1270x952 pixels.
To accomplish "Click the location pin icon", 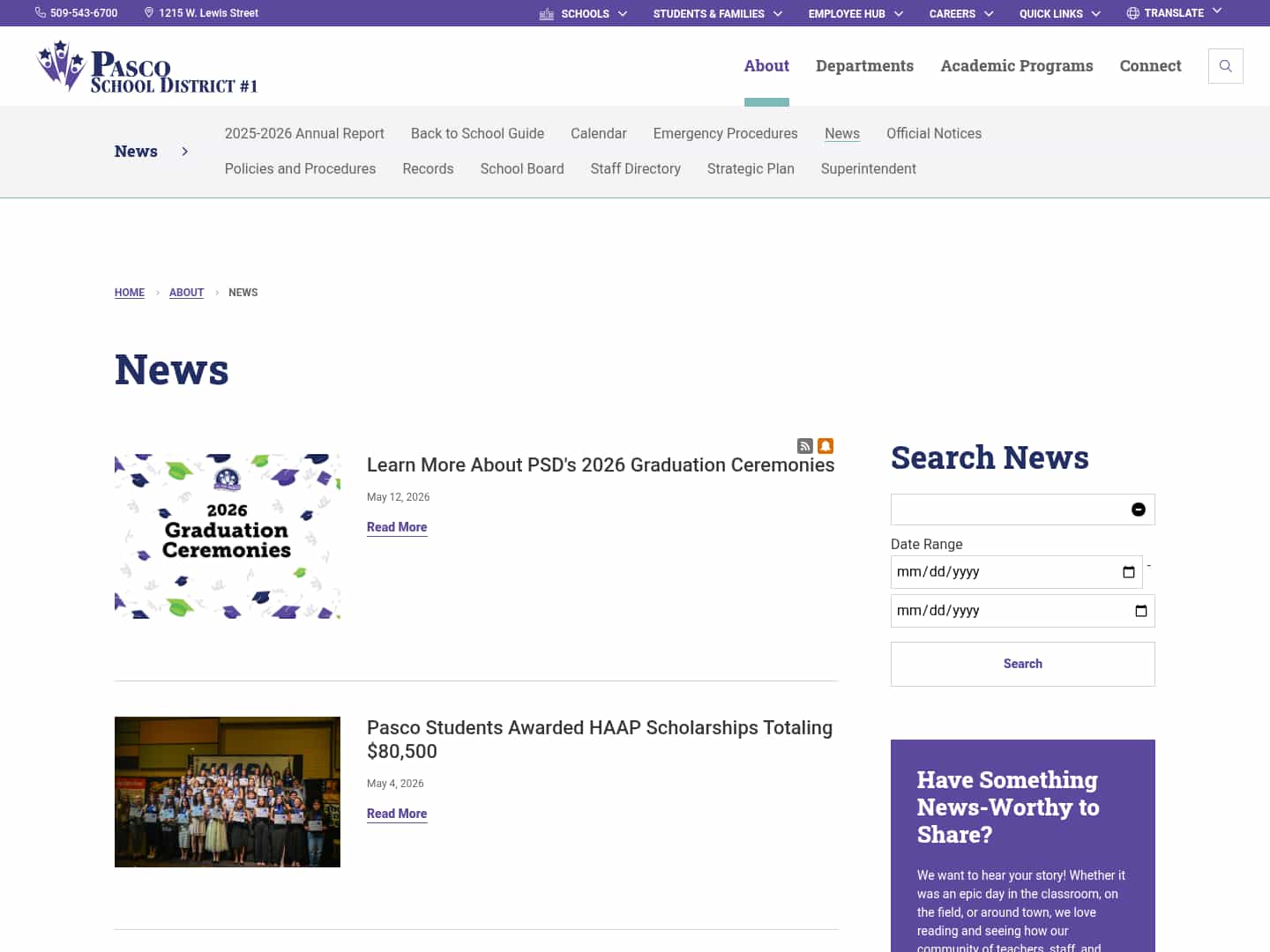I will coord(149,12).
